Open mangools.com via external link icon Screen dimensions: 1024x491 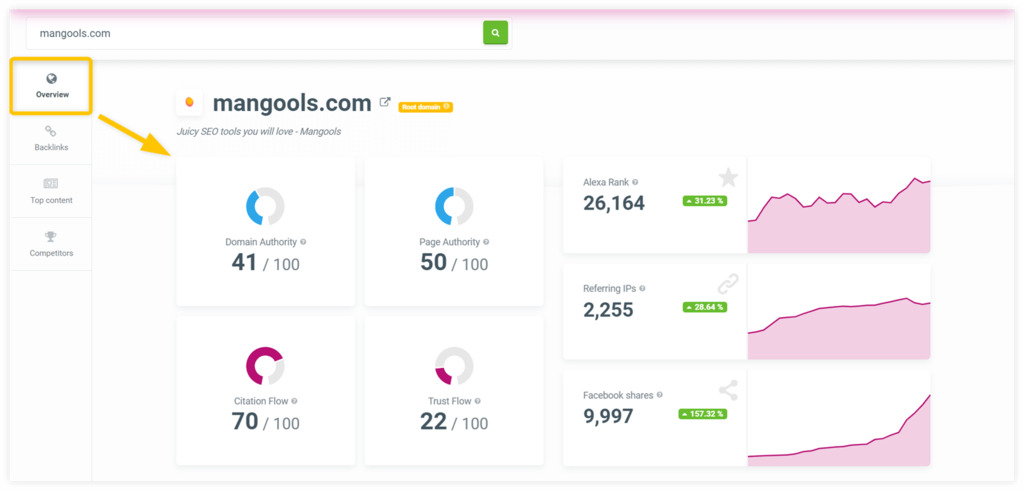[385, 103]
